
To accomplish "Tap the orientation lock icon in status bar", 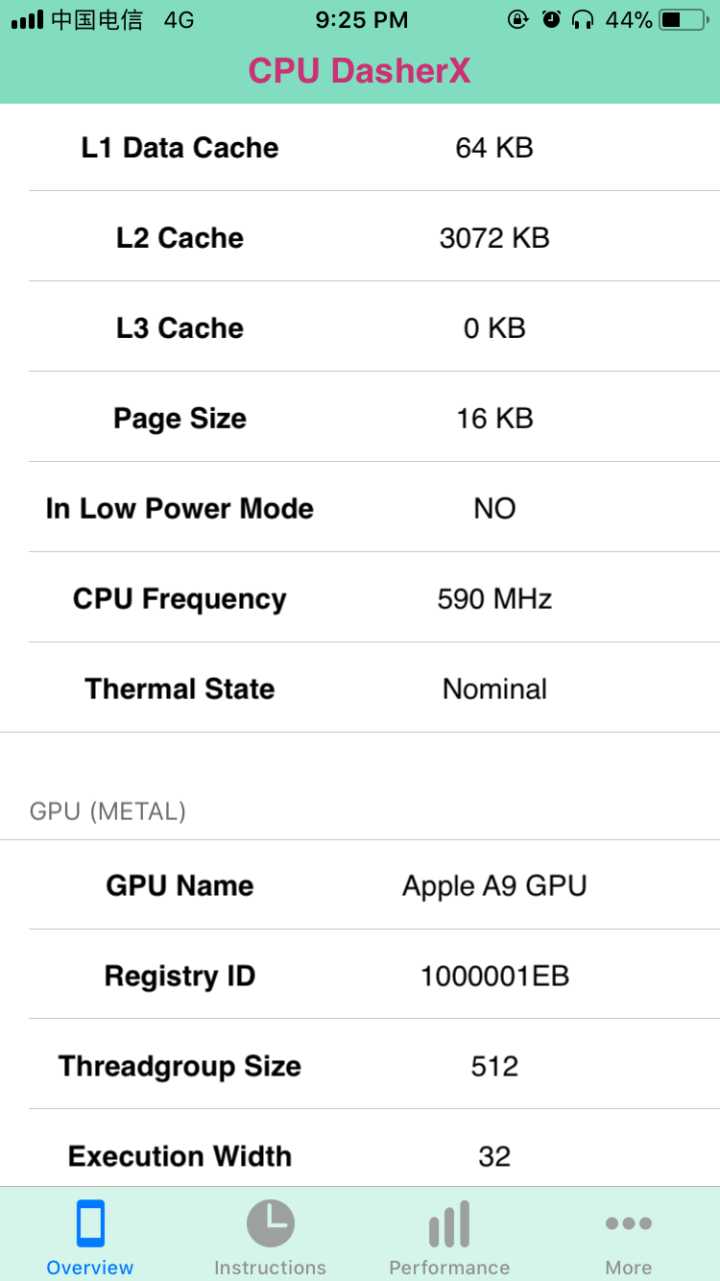I will [x=518, y=18].
